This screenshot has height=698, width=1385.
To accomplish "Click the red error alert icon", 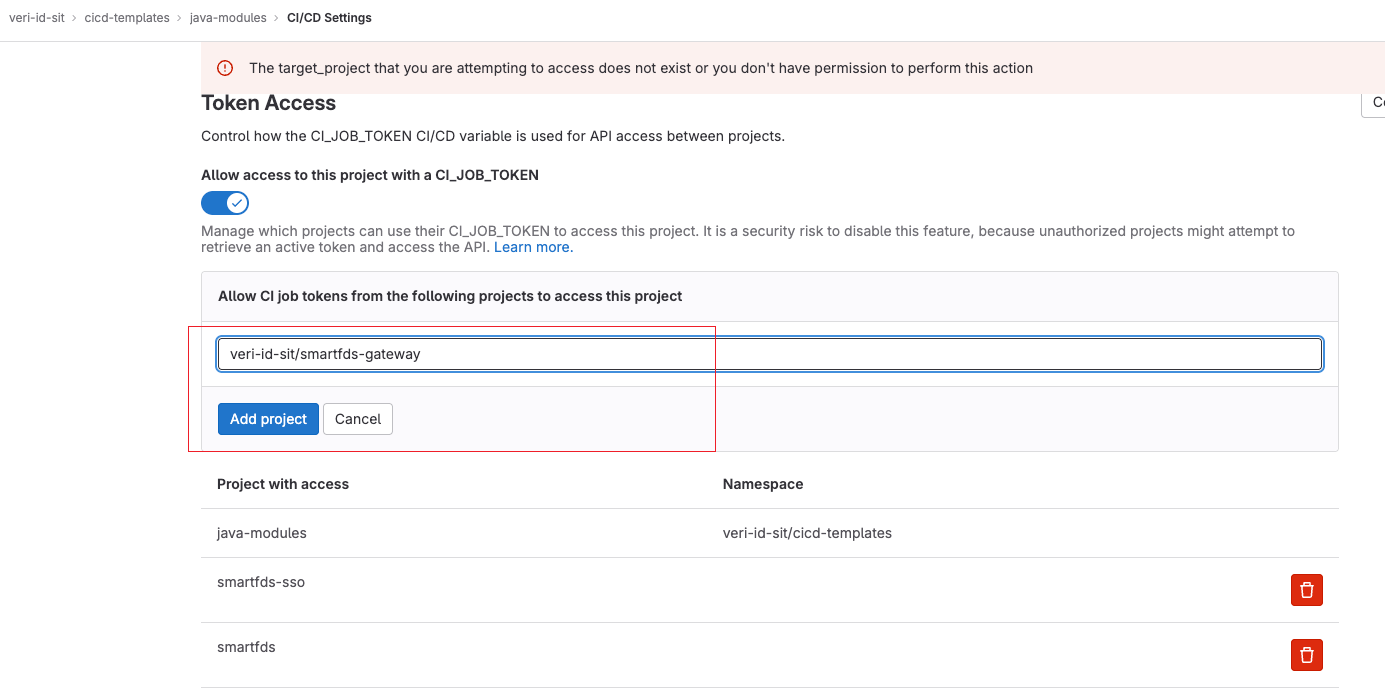I will click(225, 68).
